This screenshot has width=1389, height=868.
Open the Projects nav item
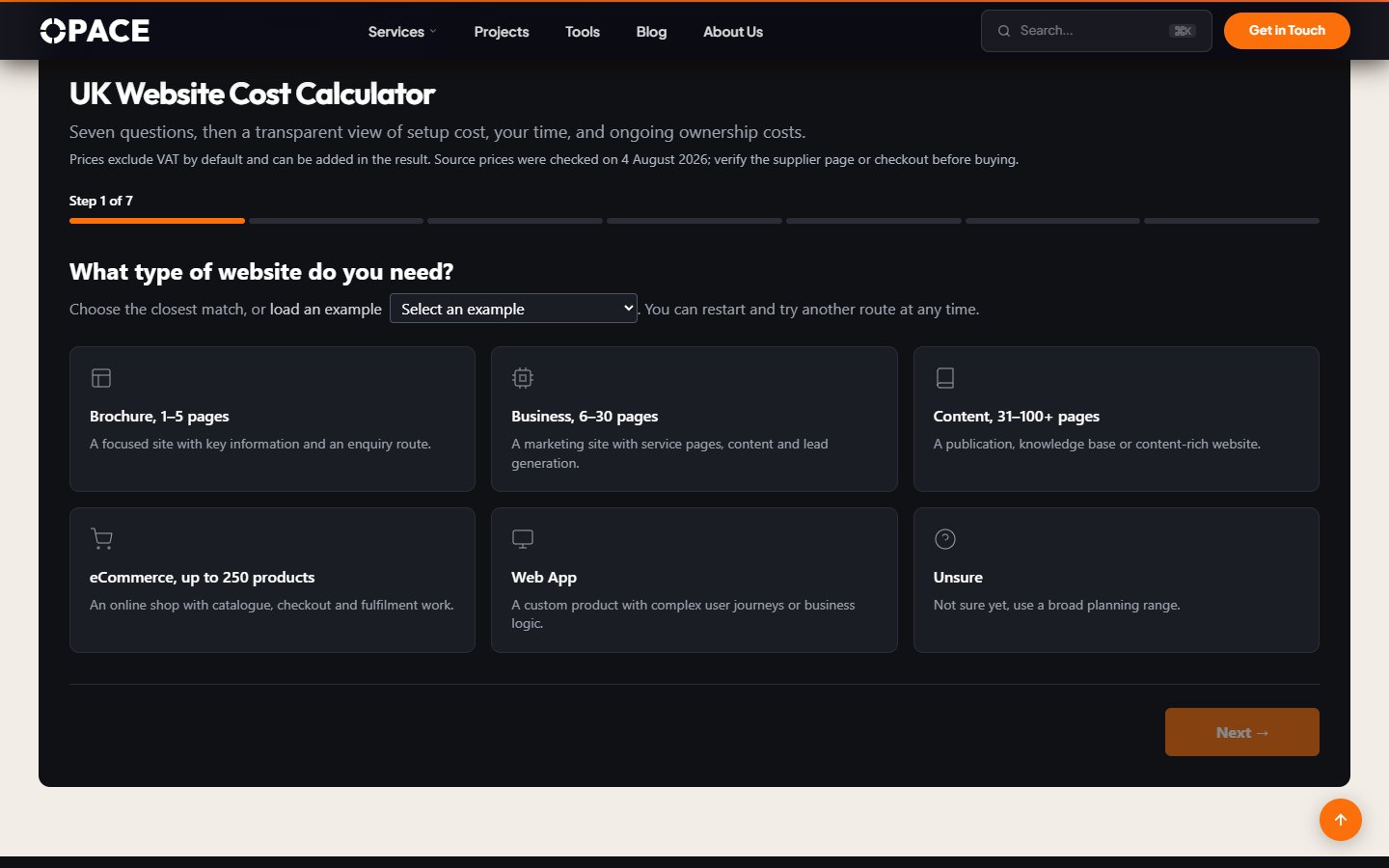[x=502, y=32]
